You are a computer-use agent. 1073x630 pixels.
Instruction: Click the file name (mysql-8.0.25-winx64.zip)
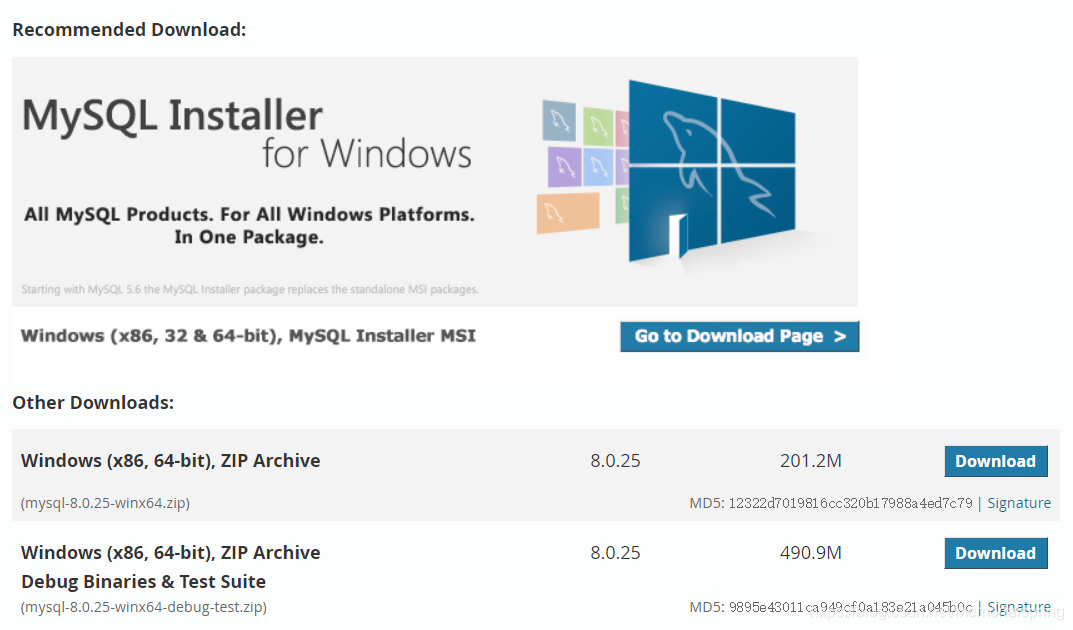coord(105,503)
